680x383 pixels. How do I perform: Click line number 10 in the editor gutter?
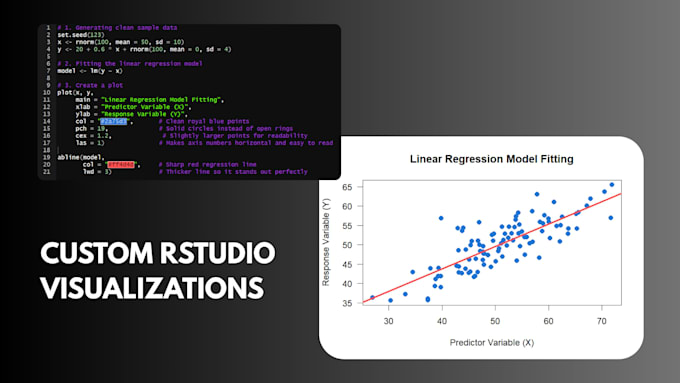[x=46, y=92]
